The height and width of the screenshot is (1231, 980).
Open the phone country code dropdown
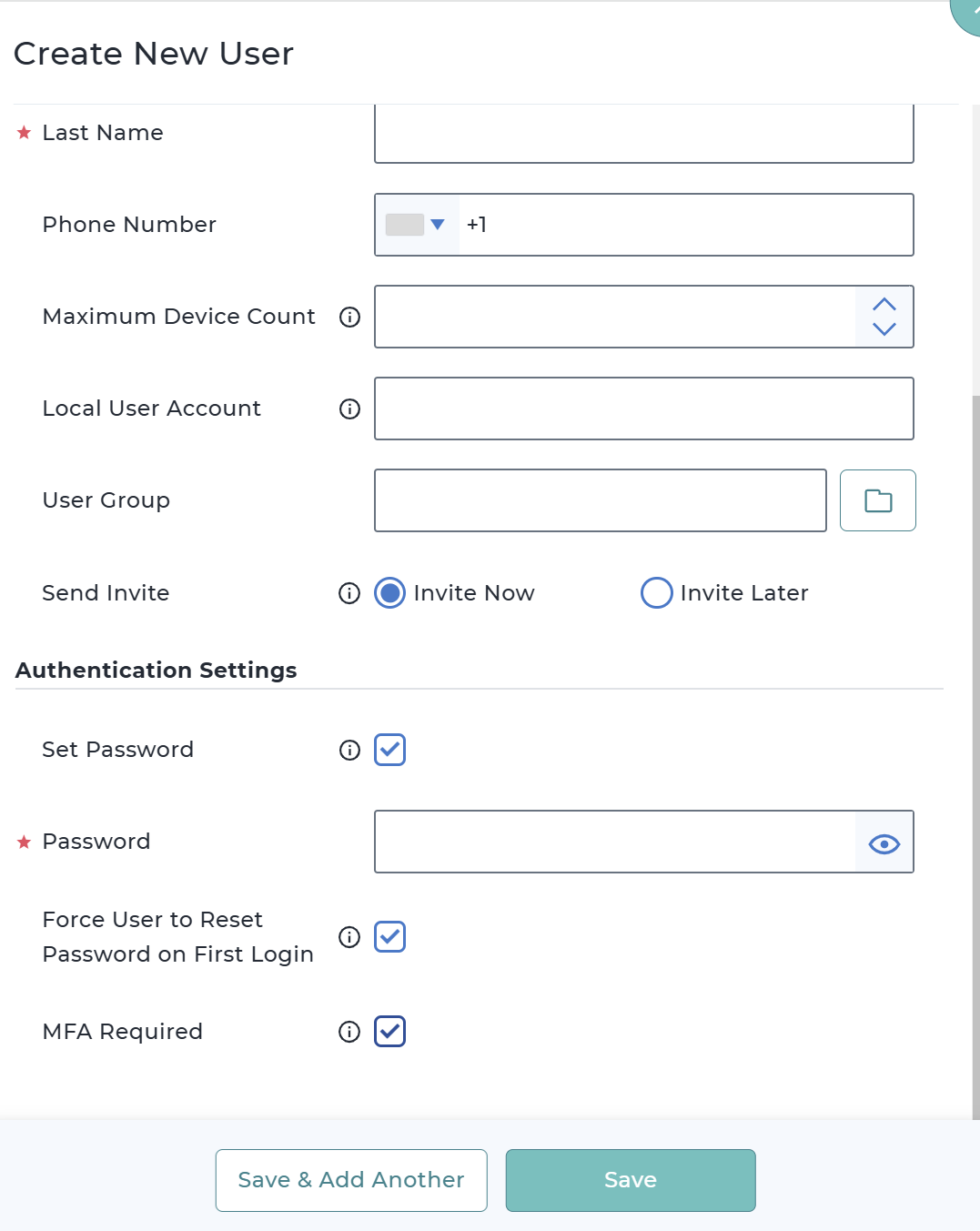pos(417,225)
